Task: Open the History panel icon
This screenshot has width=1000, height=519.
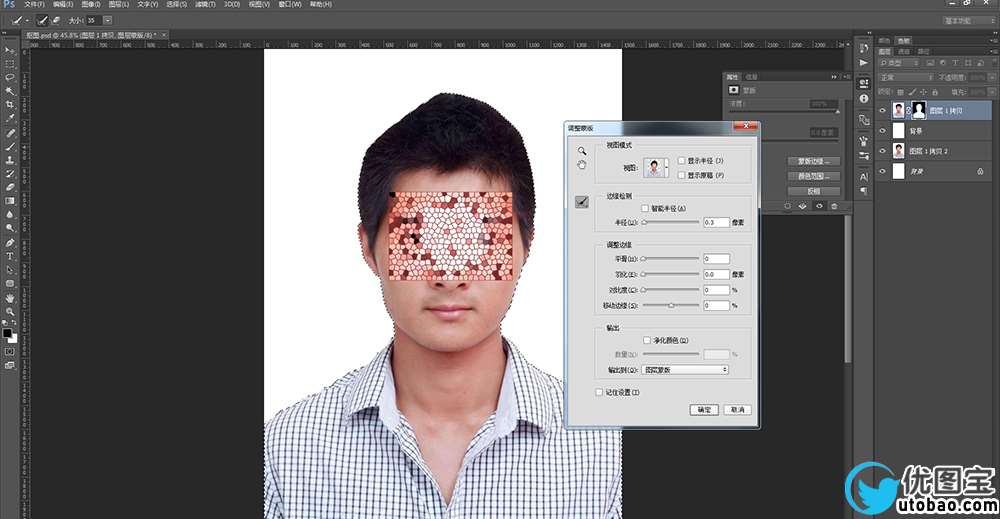Action: (x=864, y=48)
